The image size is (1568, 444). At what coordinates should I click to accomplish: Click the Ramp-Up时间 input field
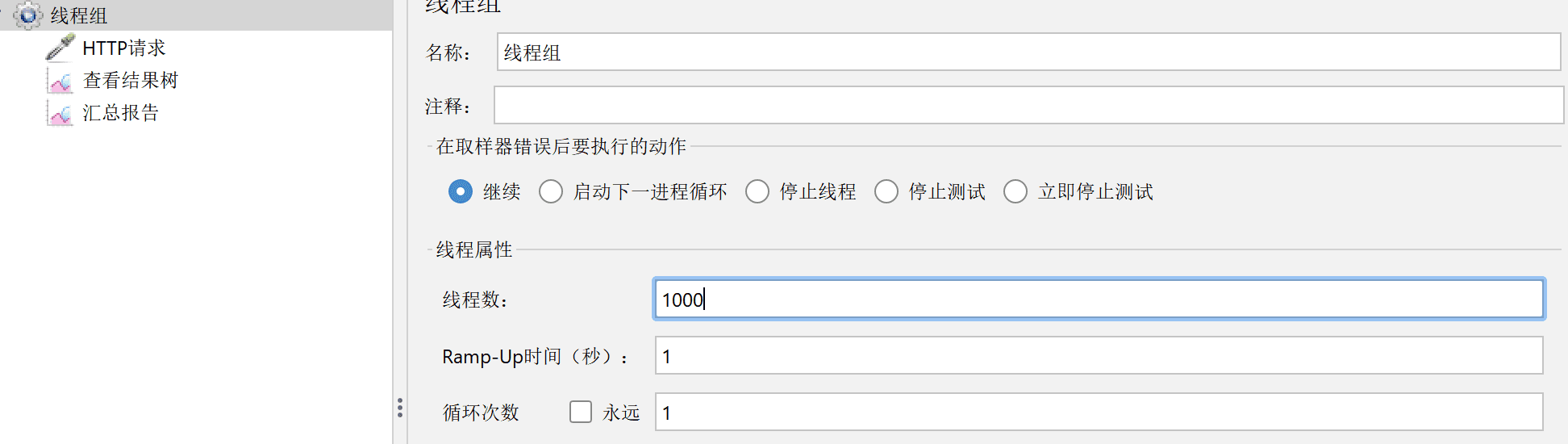point(1099,355)
